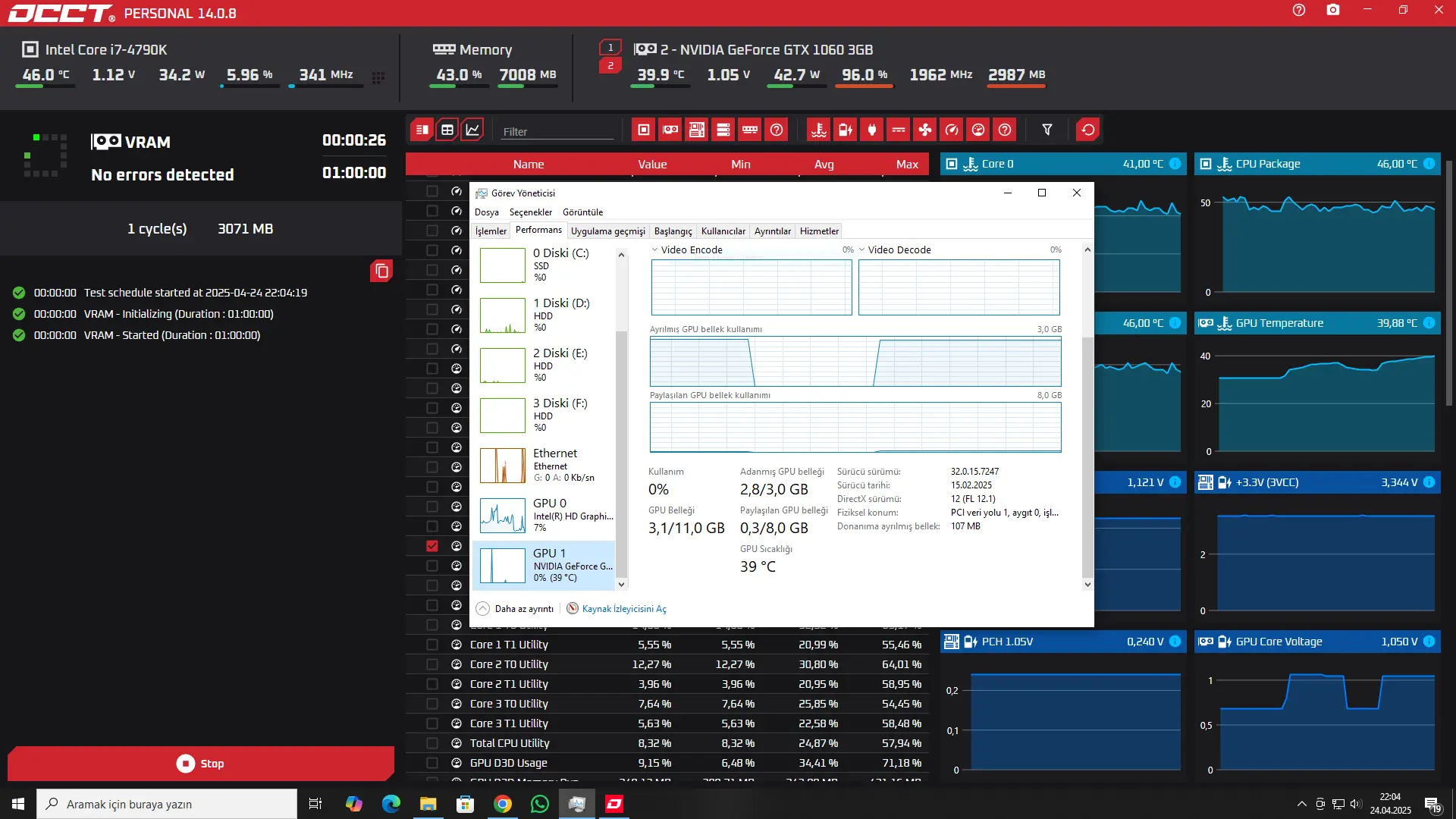The width and height of the screenshot is (1456, 819).
Task: Switch OCCT monitoring to table view
Action: click(x=447, y=130)
